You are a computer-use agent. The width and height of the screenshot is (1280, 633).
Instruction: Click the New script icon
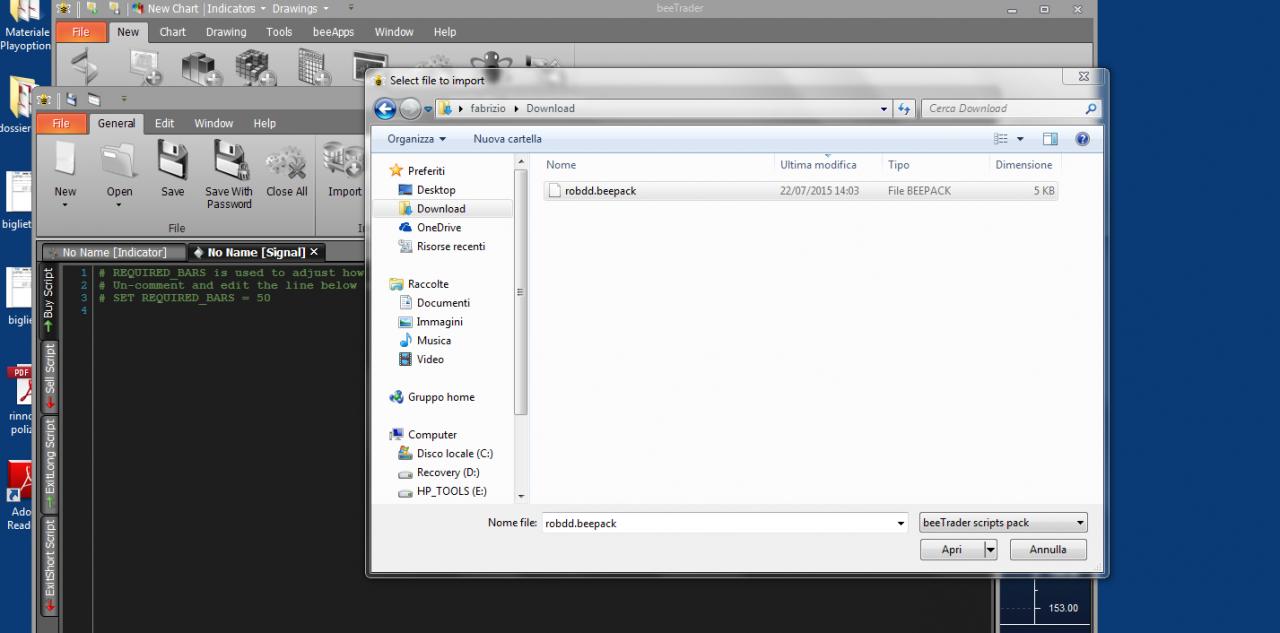pos(65,162)
